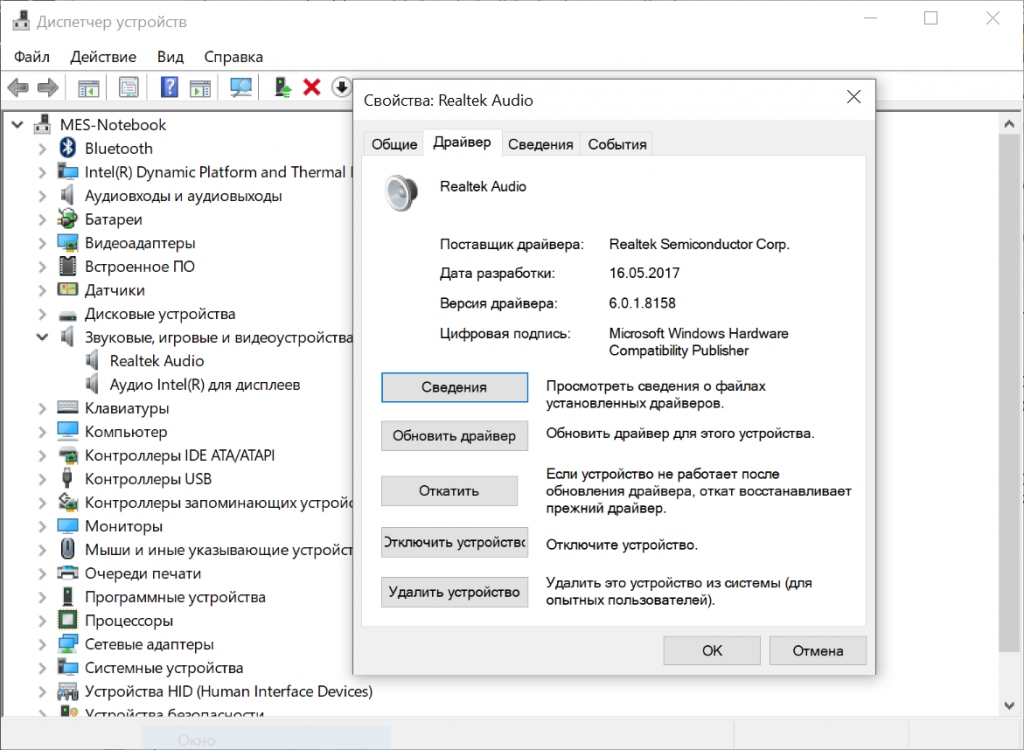The image size is (1024, 750).
Task: Click the Датчики sensors icon
Action: point(67,289)
